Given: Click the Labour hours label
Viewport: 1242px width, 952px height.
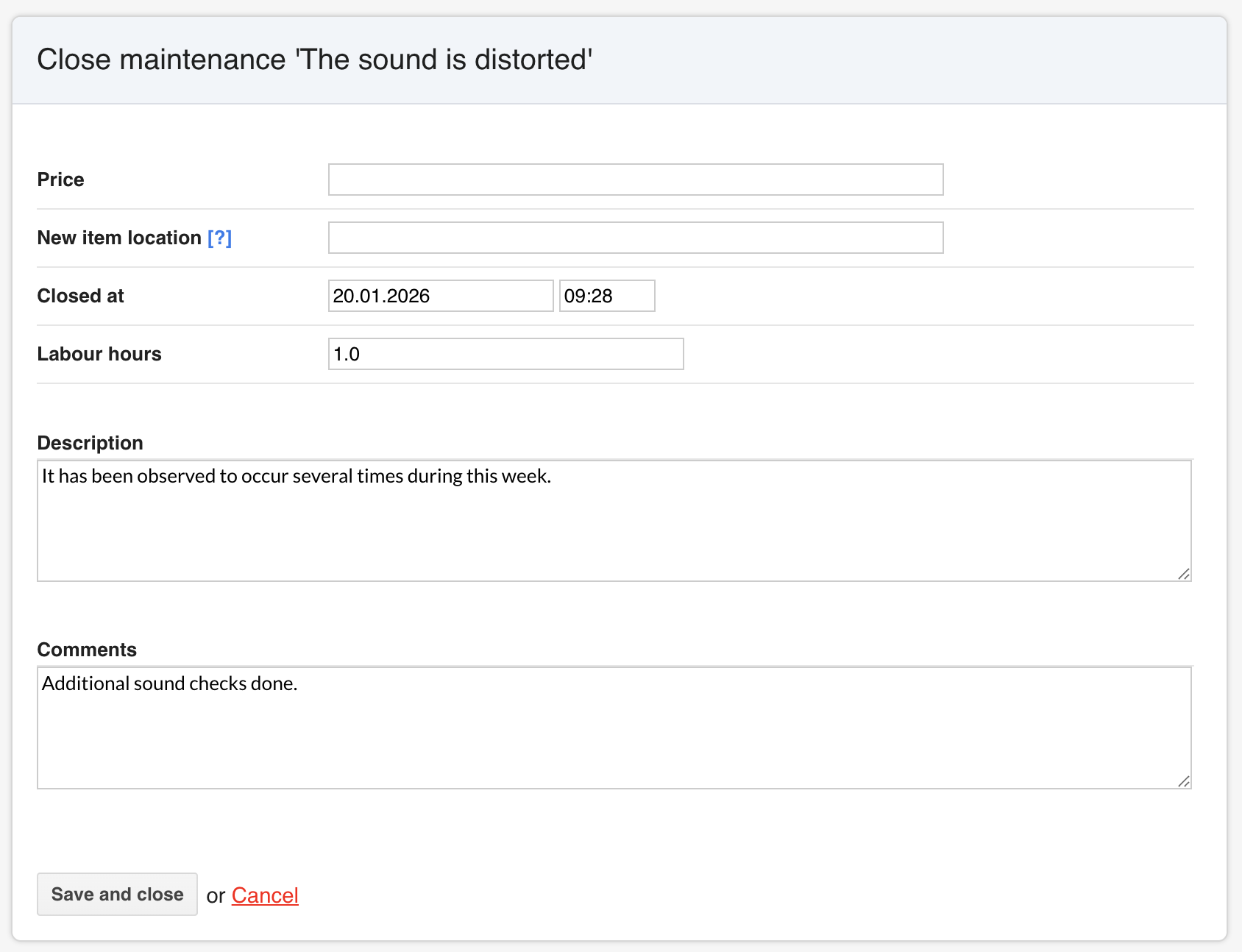Looking at the screenshot, I should point(99,354).
